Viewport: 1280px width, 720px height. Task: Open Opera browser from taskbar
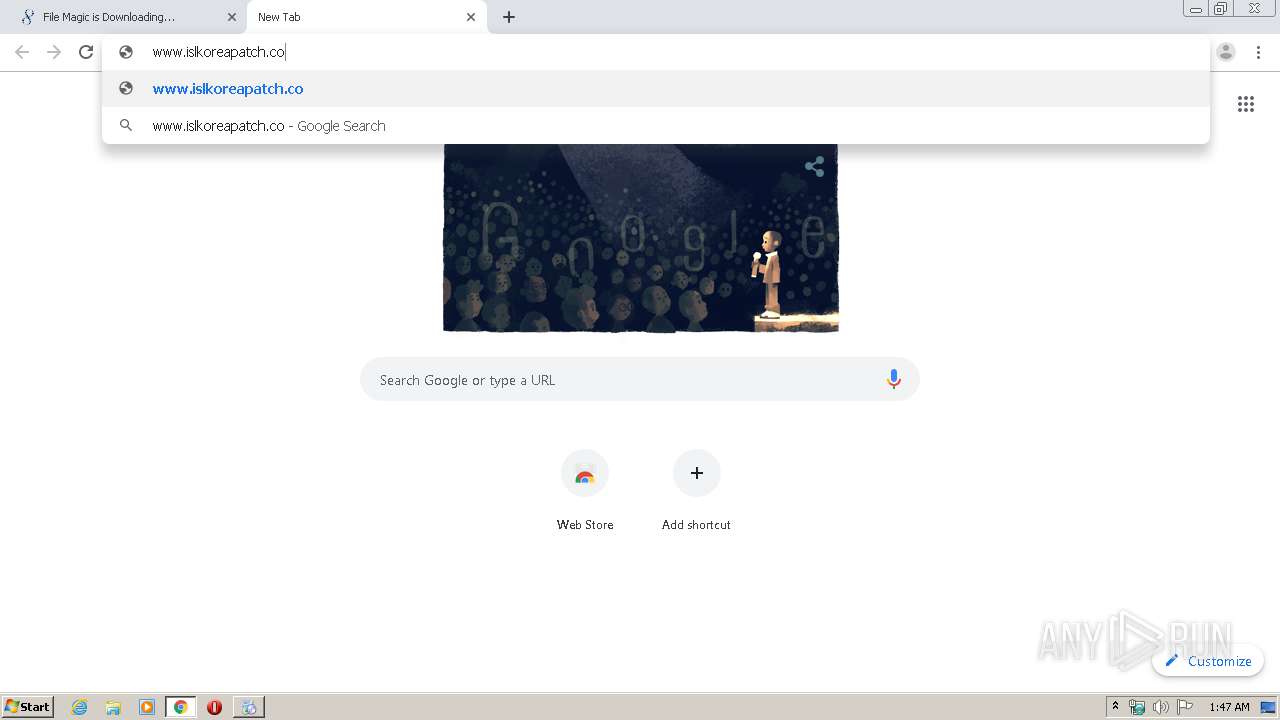[x=214, y=707]
